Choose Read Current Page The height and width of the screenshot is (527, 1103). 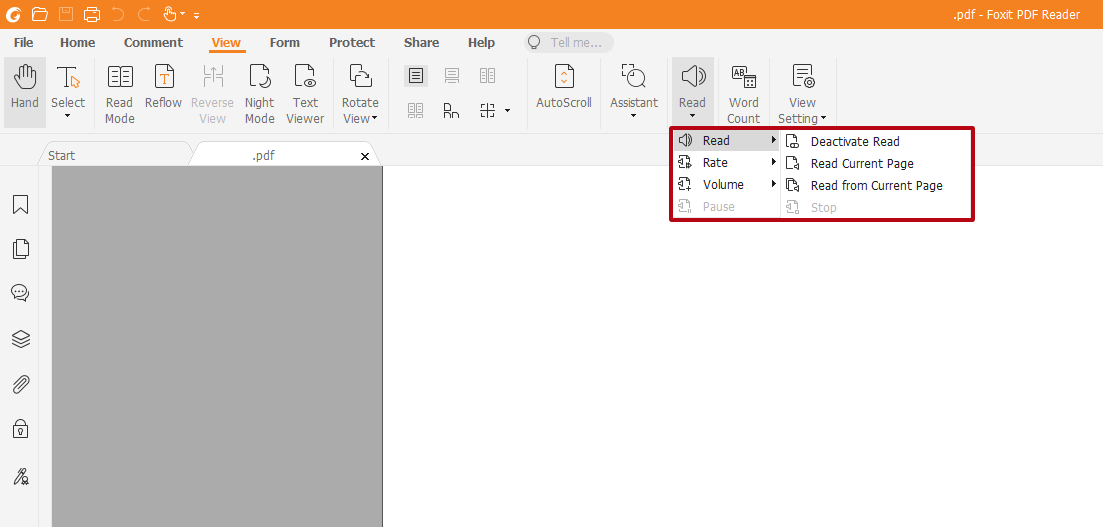tap(861, 164)
